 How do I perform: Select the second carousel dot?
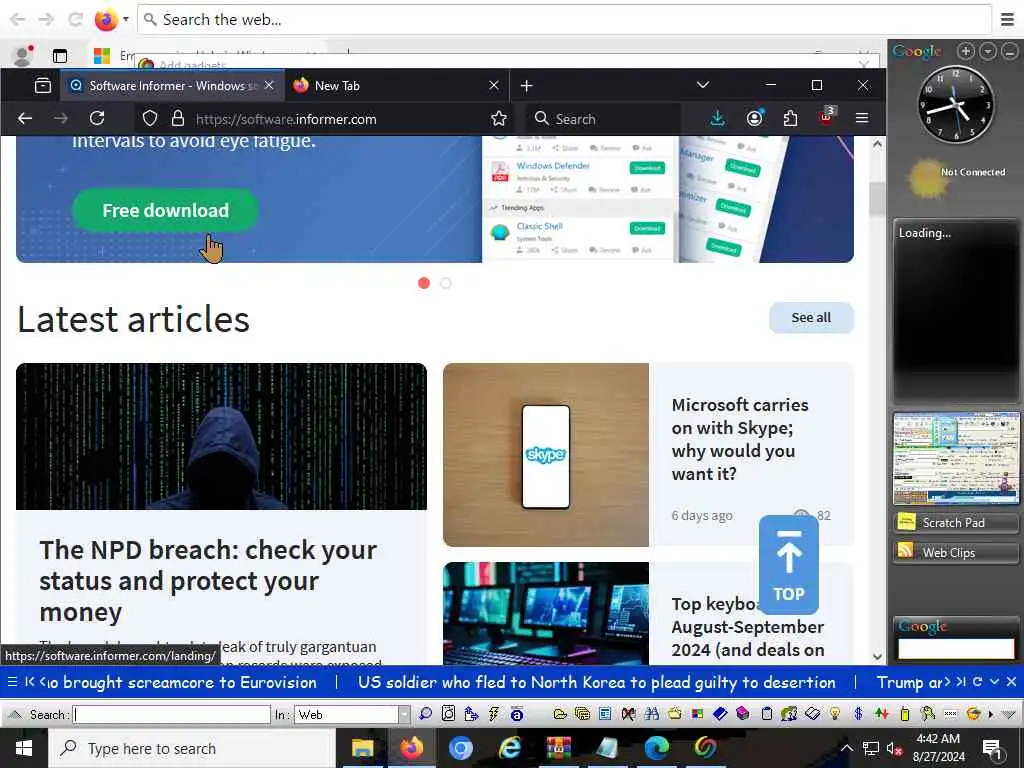446,283
